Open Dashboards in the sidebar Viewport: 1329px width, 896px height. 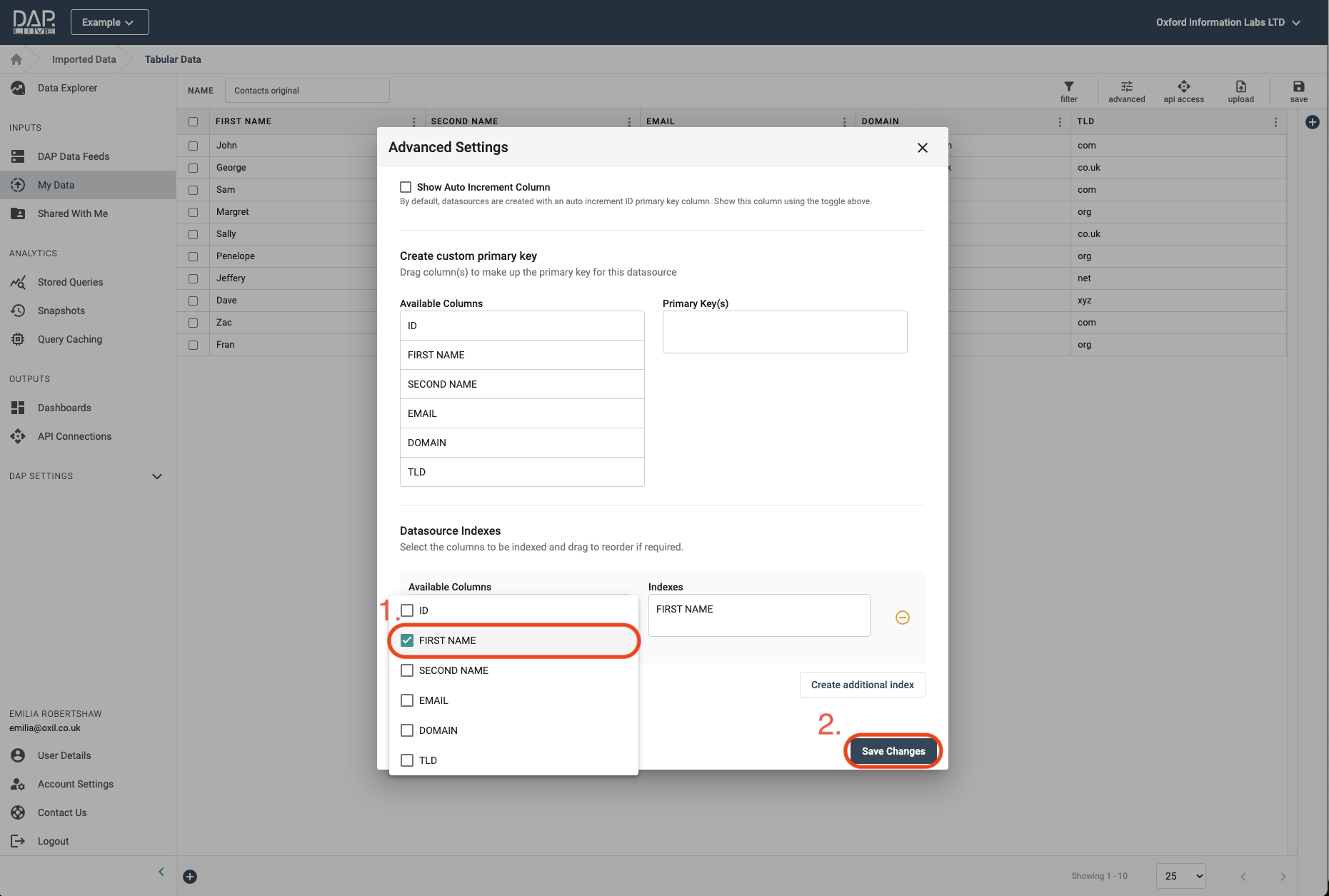point(64,408)
